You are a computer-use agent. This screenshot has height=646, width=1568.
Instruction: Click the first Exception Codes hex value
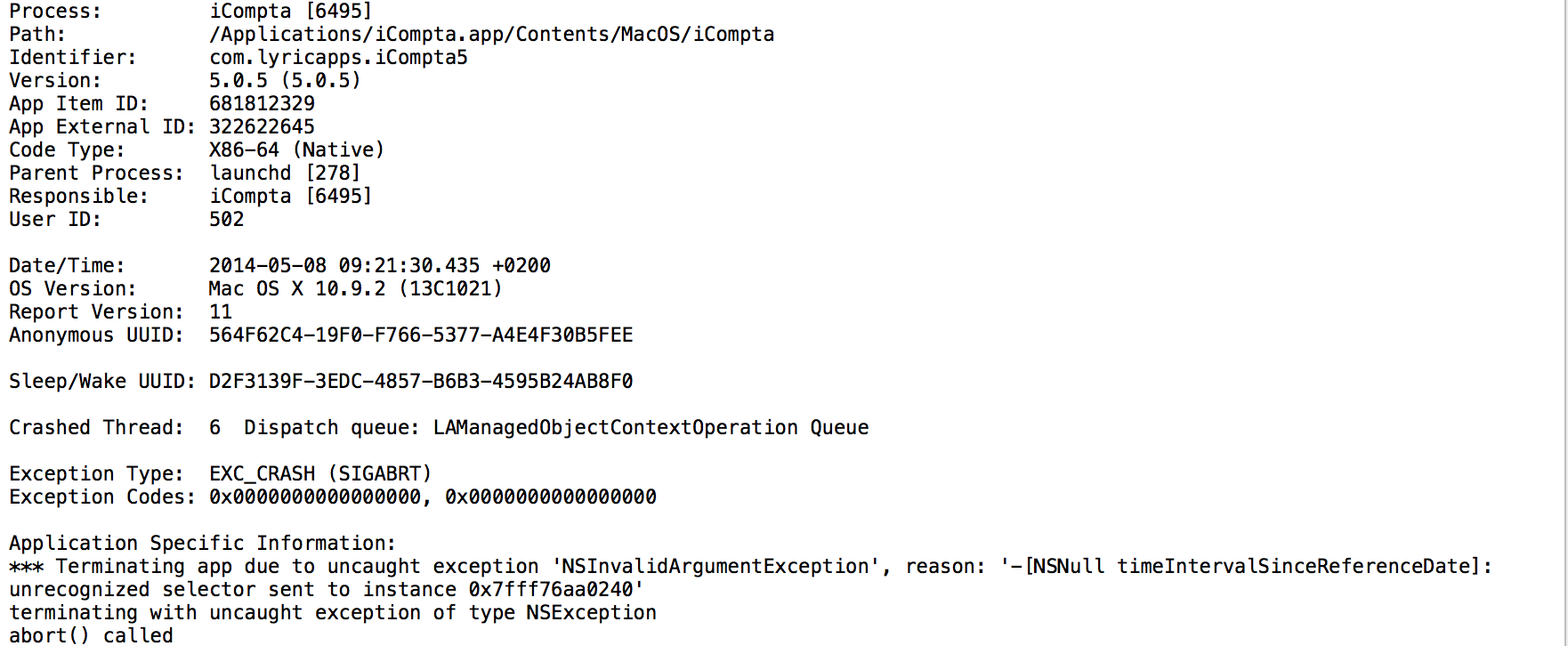[315, 497]
